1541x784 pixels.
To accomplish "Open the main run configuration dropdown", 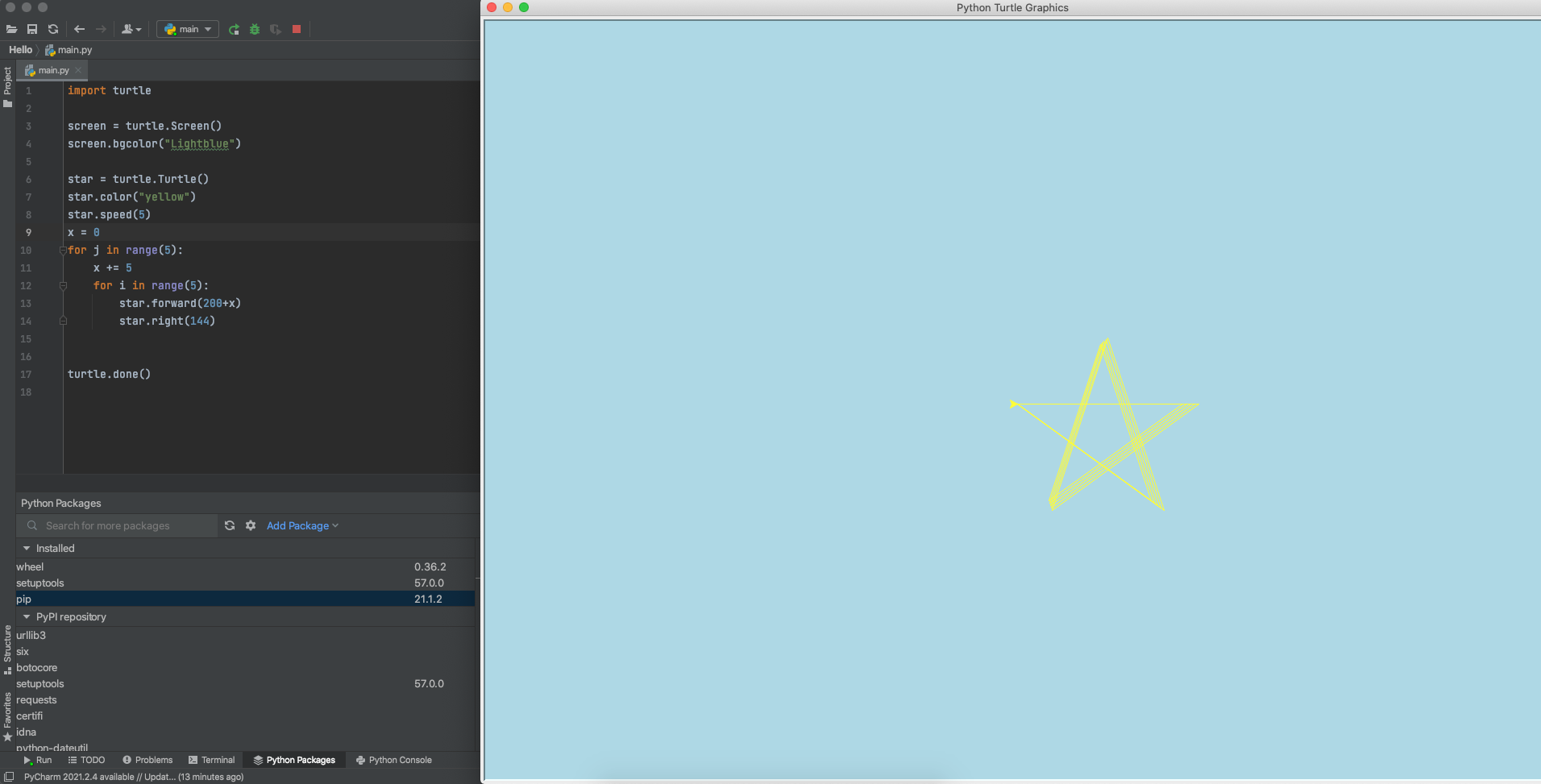I will pos(188,29).
